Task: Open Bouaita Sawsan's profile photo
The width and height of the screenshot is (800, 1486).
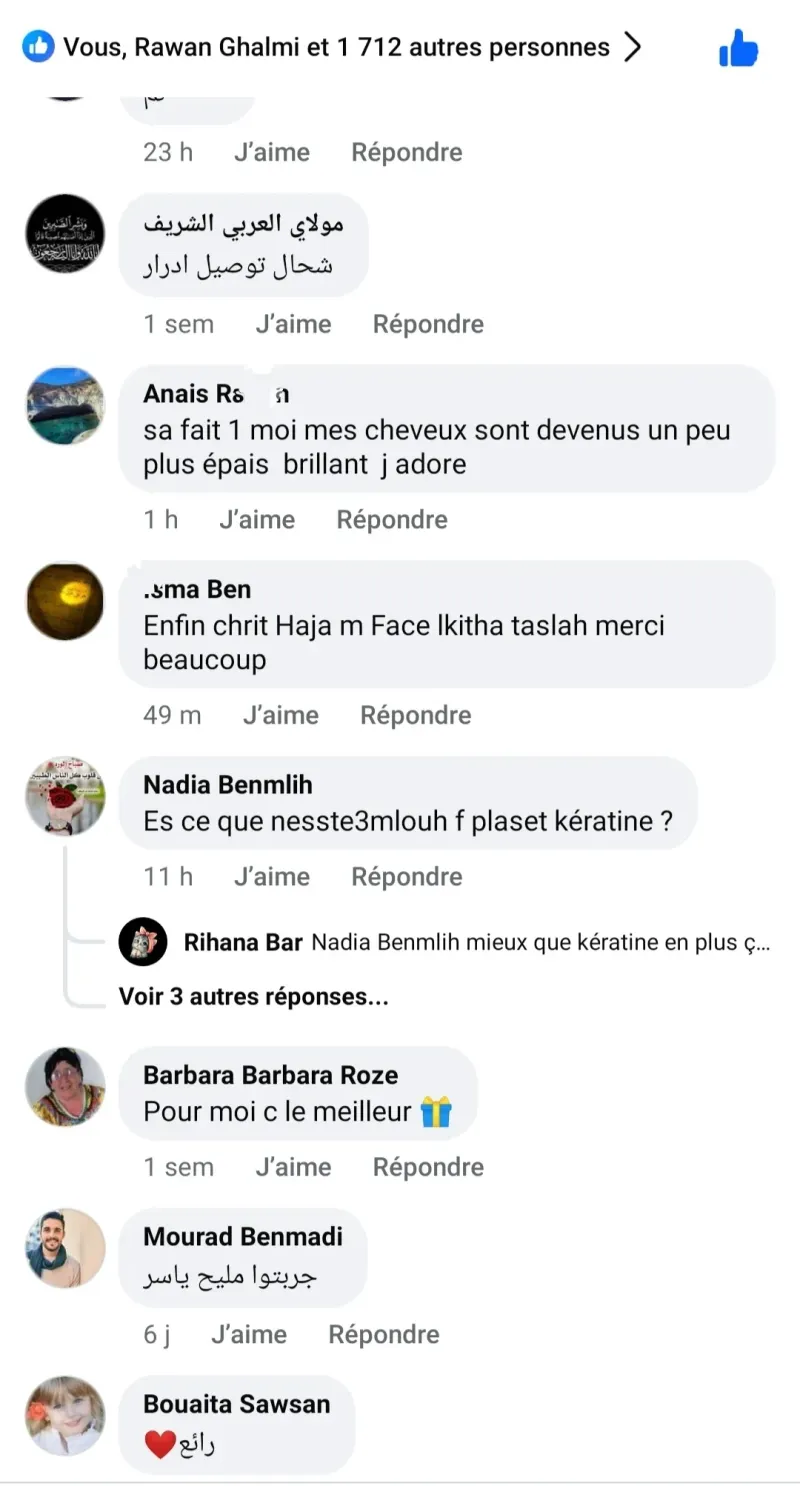Action: (65, 1415)
